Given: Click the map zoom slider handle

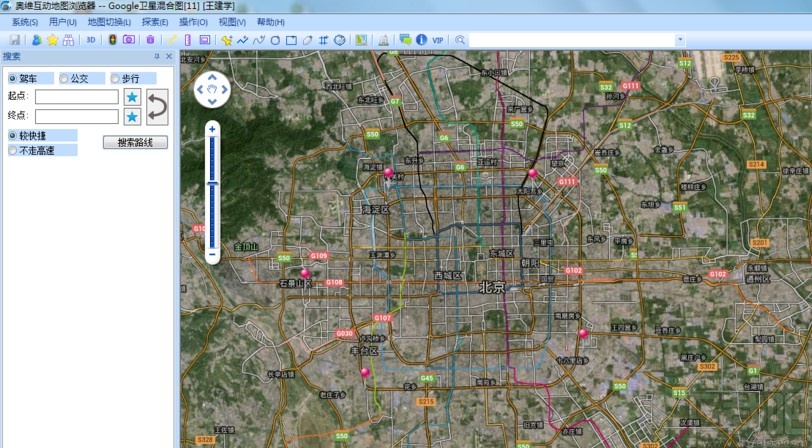Looking at the screenshot, I should pos(212,183).
